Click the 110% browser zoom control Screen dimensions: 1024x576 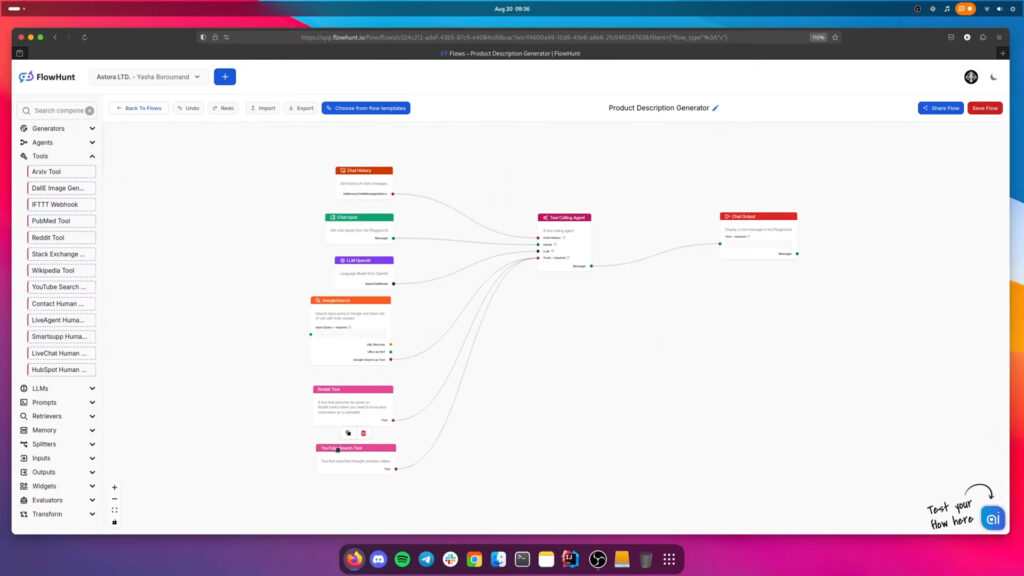coord(816,36)
